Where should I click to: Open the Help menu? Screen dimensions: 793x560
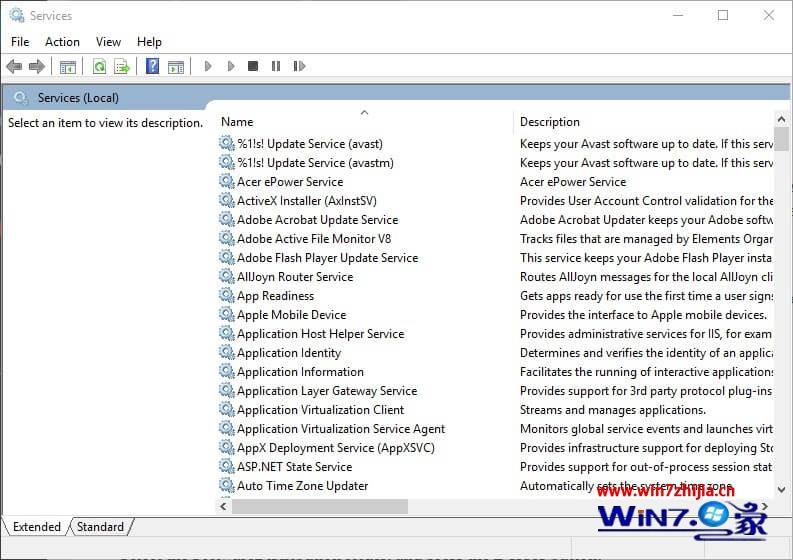pyautogui.click(x=149, y=42)
